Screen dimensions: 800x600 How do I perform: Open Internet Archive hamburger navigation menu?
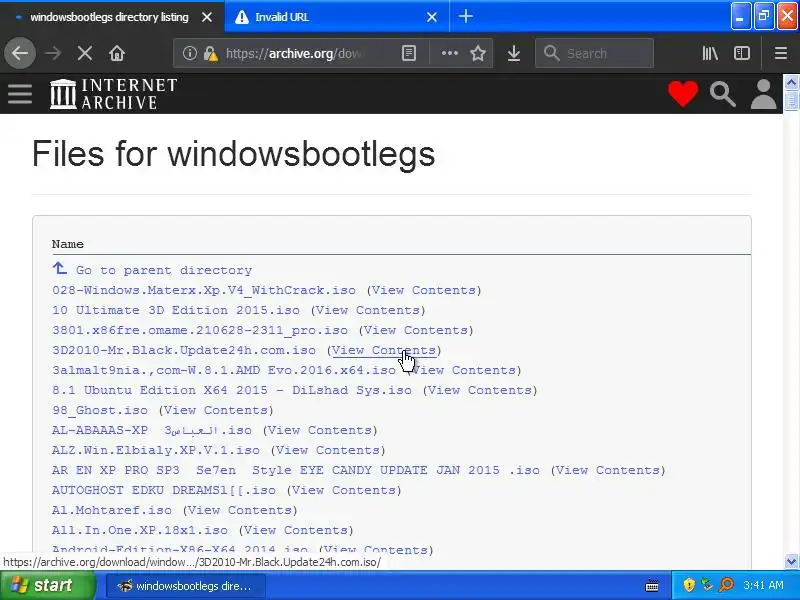(20, 94)
